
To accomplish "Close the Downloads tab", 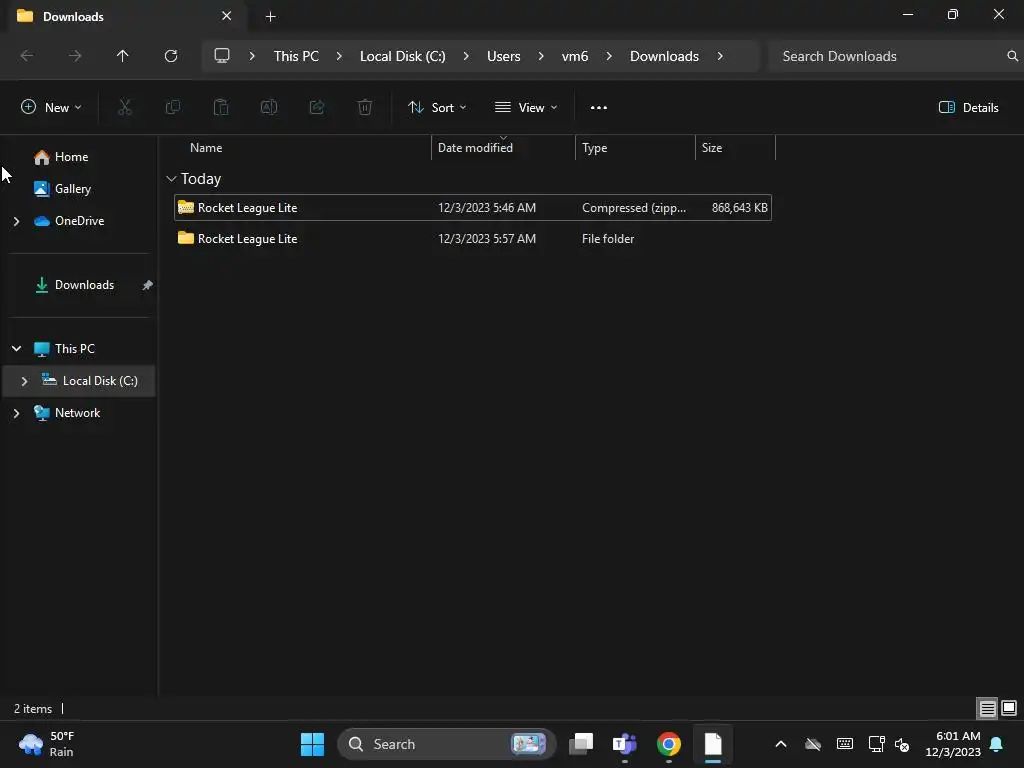I will pos(227,16).
